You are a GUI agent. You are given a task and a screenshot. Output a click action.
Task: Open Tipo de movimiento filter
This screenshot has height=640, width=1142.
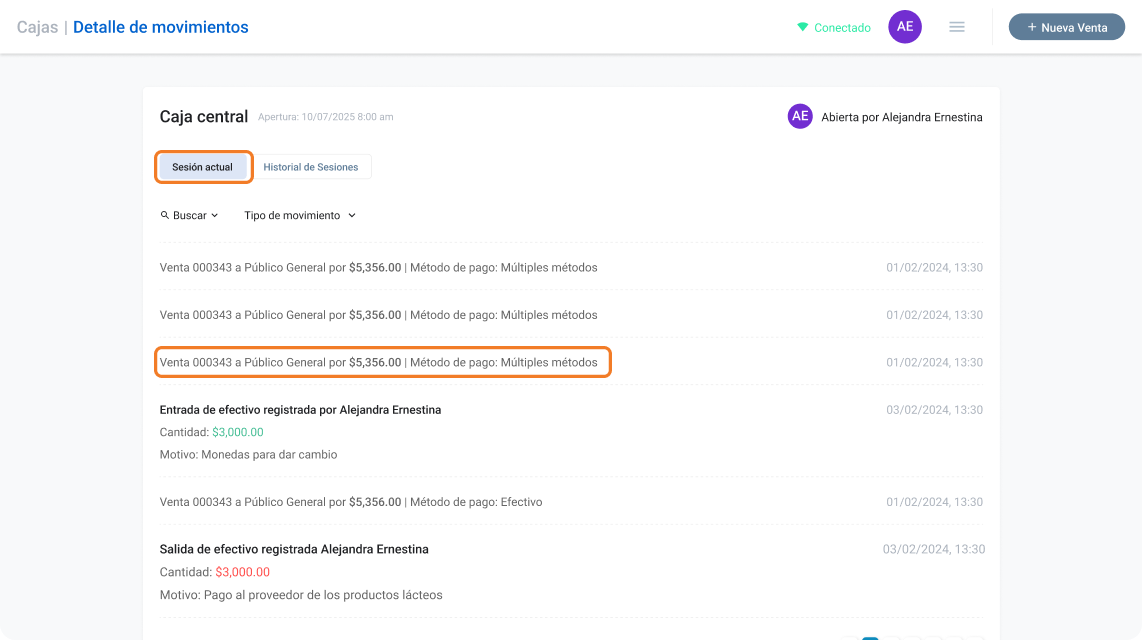299,216
